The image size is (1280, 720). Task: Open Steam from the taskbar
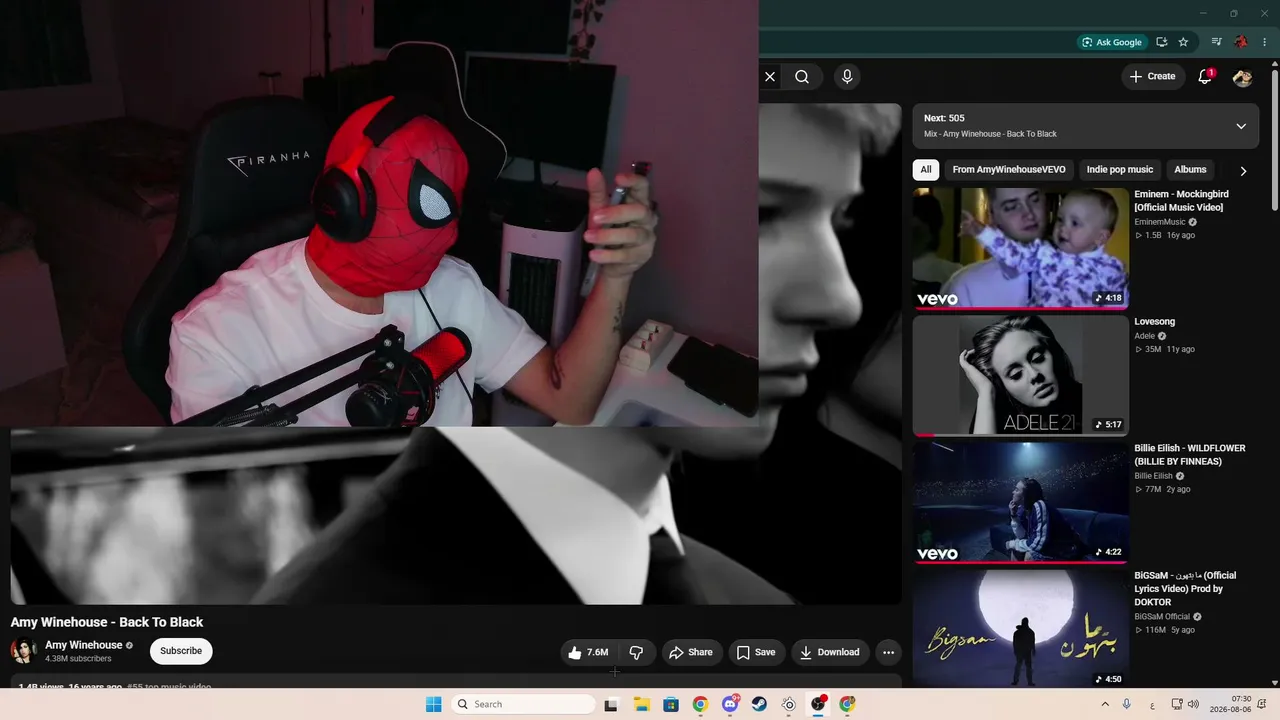[x=759, y=704]
